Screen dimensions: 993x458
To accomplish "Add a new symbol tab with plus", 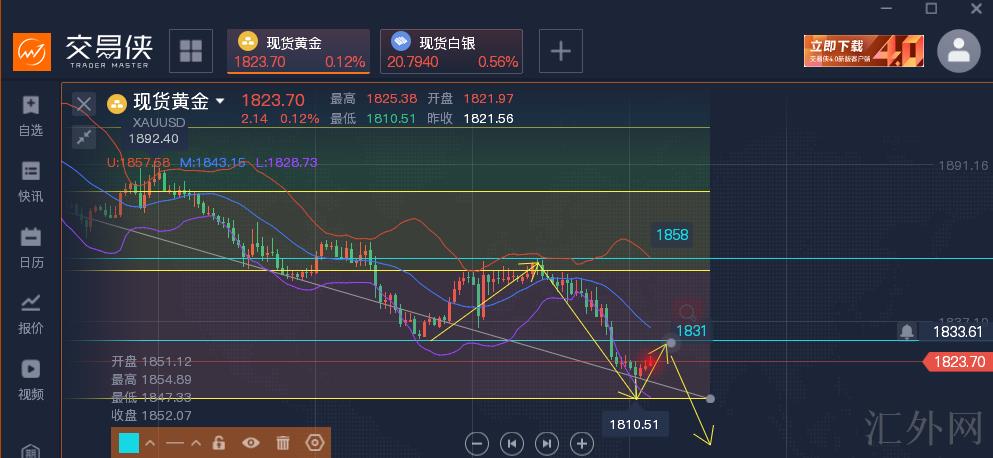I will [561, 51].
